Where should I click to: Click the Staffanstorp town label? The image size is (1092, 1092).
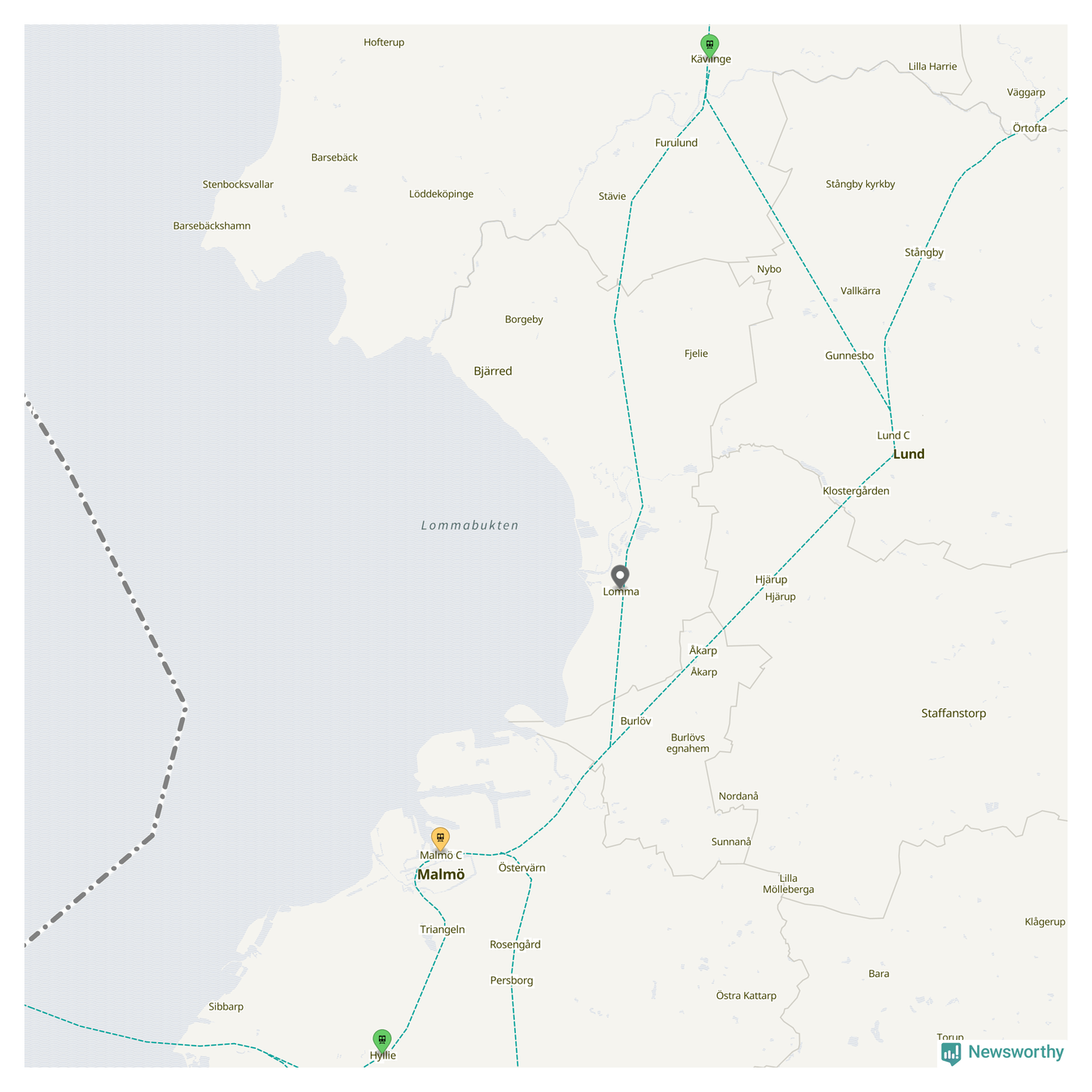953,713
